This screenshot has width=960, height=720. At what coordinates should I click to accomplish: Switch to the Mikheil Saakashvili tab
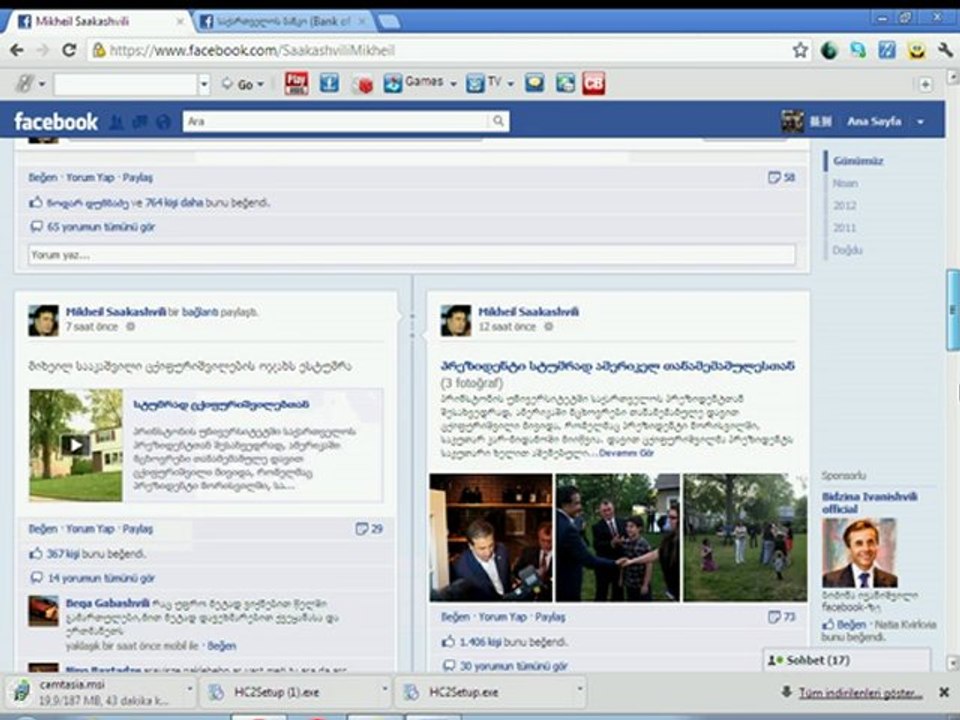pyautogui.click(x=98, y=21)
